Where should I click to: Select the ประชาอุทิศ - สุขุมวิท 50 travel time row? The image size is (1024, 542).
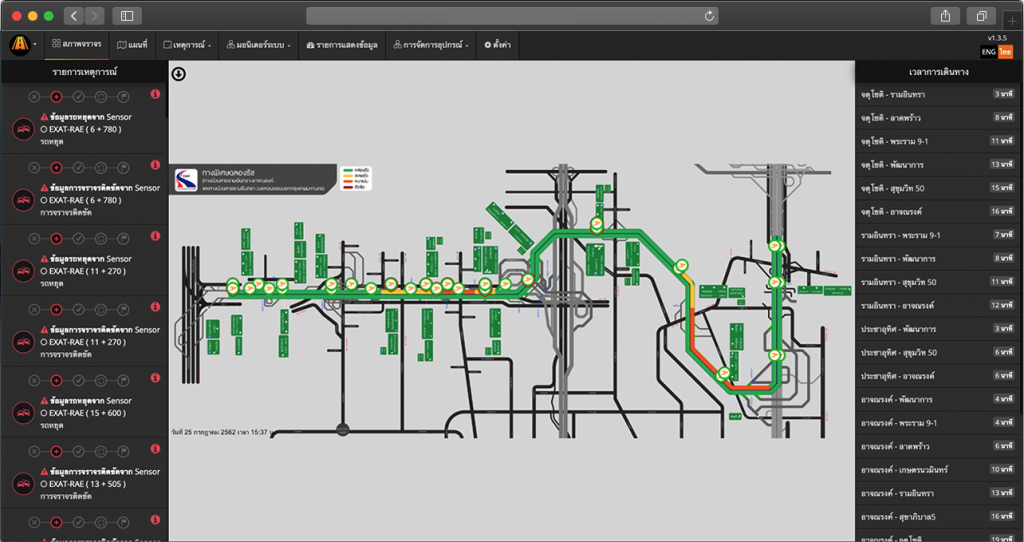936,353
